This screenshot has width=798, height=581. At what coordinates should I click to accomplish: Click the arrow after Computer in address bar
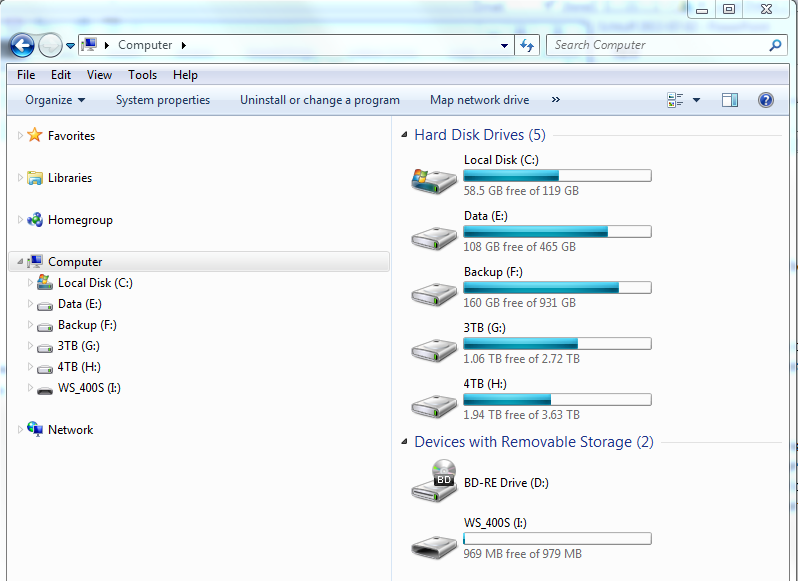click(x=184, y=45)
